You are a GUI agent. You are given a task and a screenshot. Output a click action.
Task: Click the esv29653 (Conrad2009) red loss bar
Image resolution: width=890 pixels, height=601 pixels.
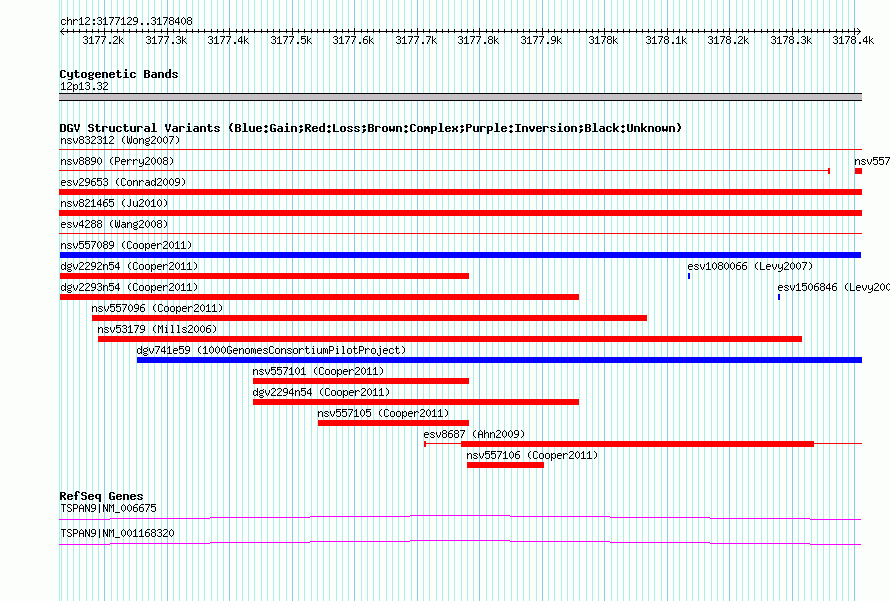coord(460,192)
